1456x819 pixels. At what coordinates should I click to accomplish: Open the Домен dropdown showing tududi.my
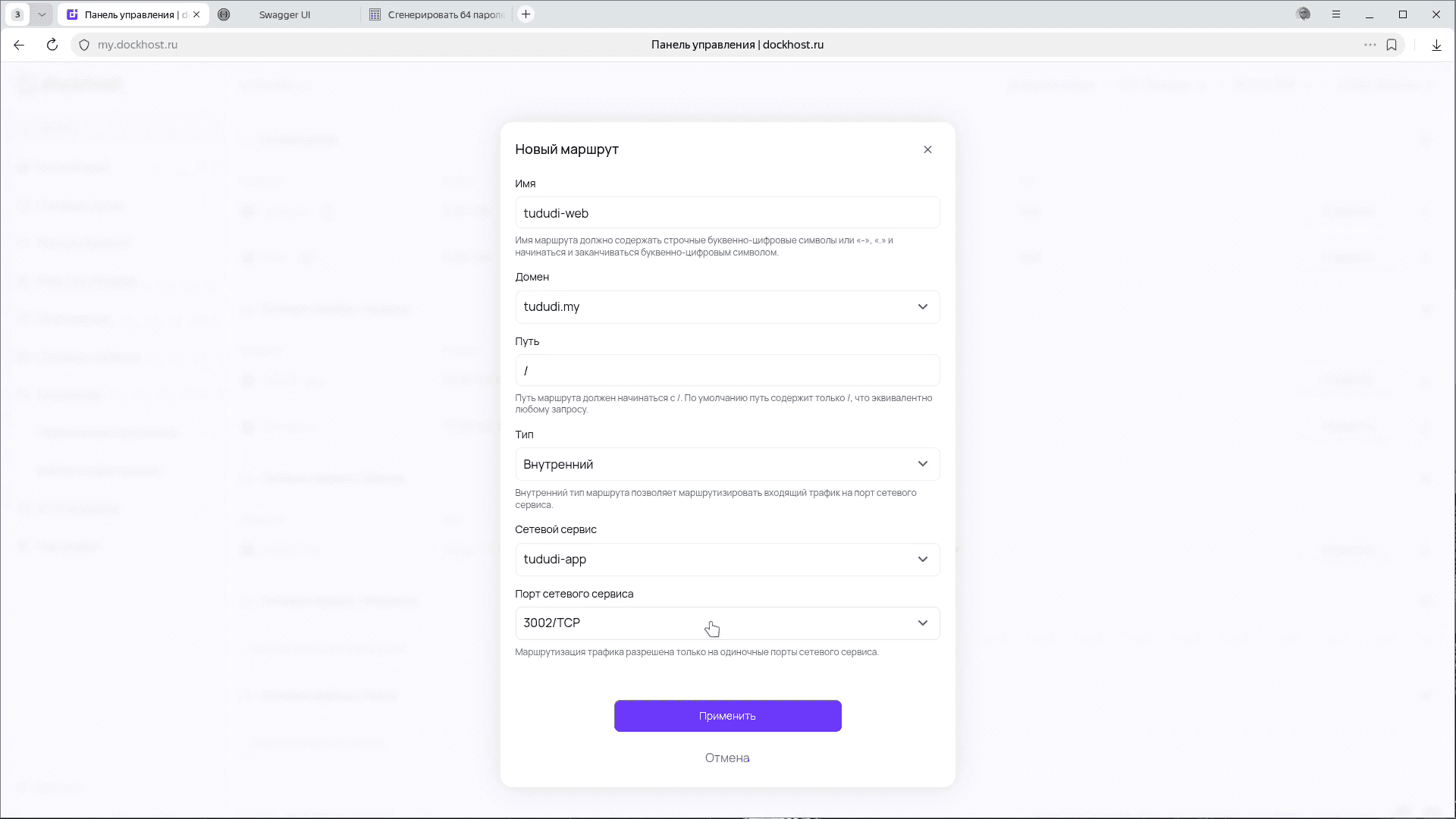727,307
